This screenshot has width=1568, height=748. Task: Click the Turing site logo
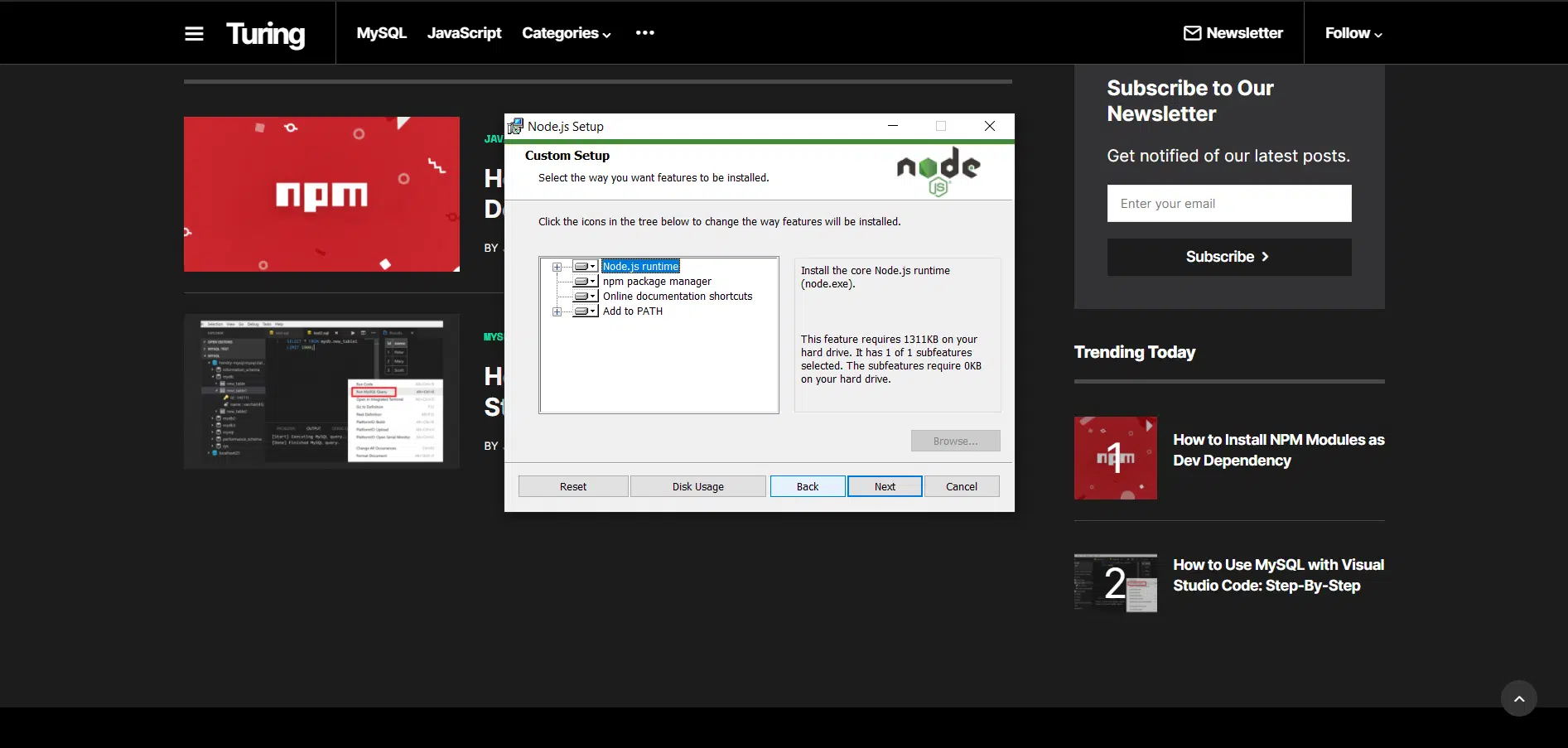pyautogui.click(x=265, y=34)
